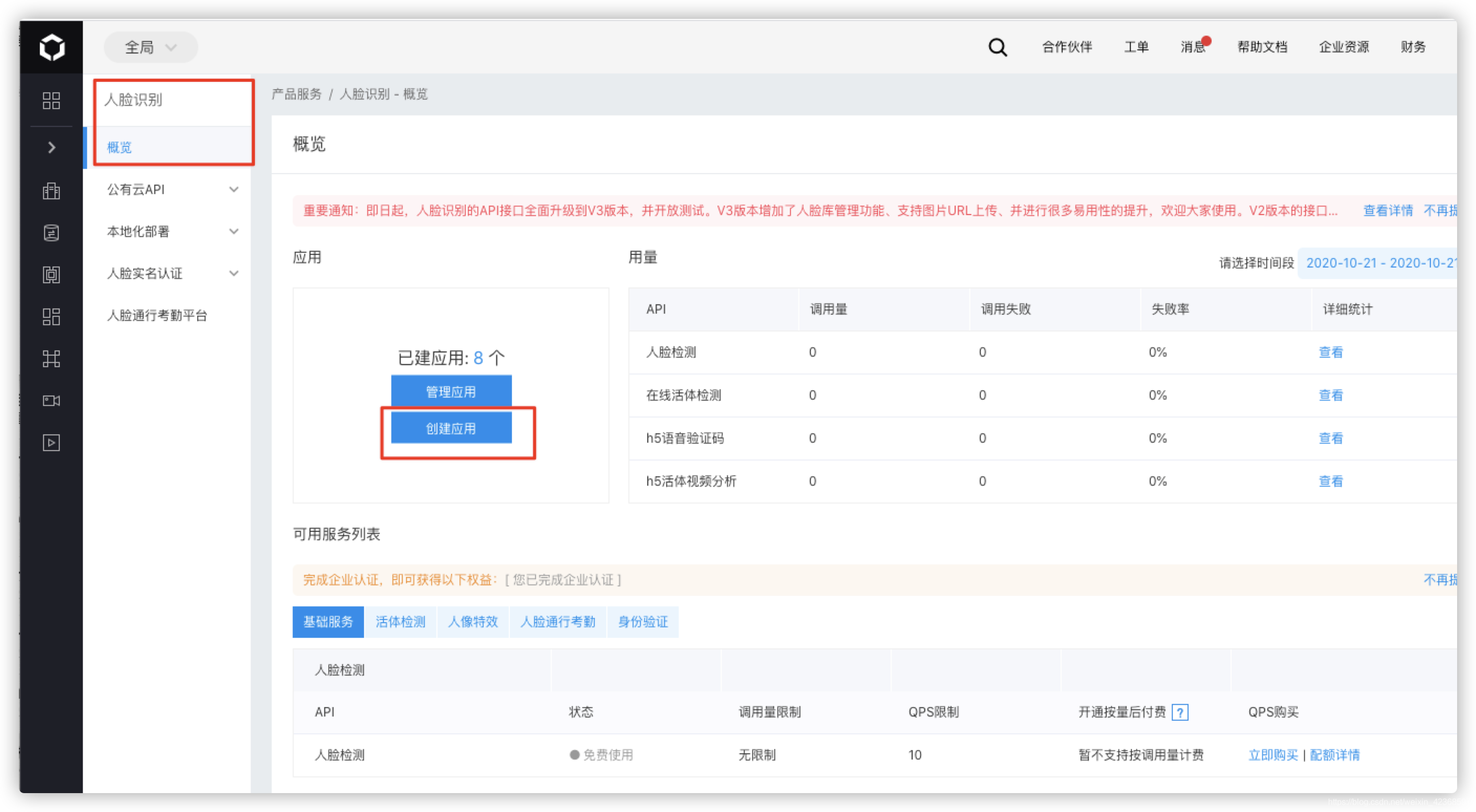The image size is (1476, 812).
Task: Select the dashboard grid icon in the sidebar
Action: point(51,101)
